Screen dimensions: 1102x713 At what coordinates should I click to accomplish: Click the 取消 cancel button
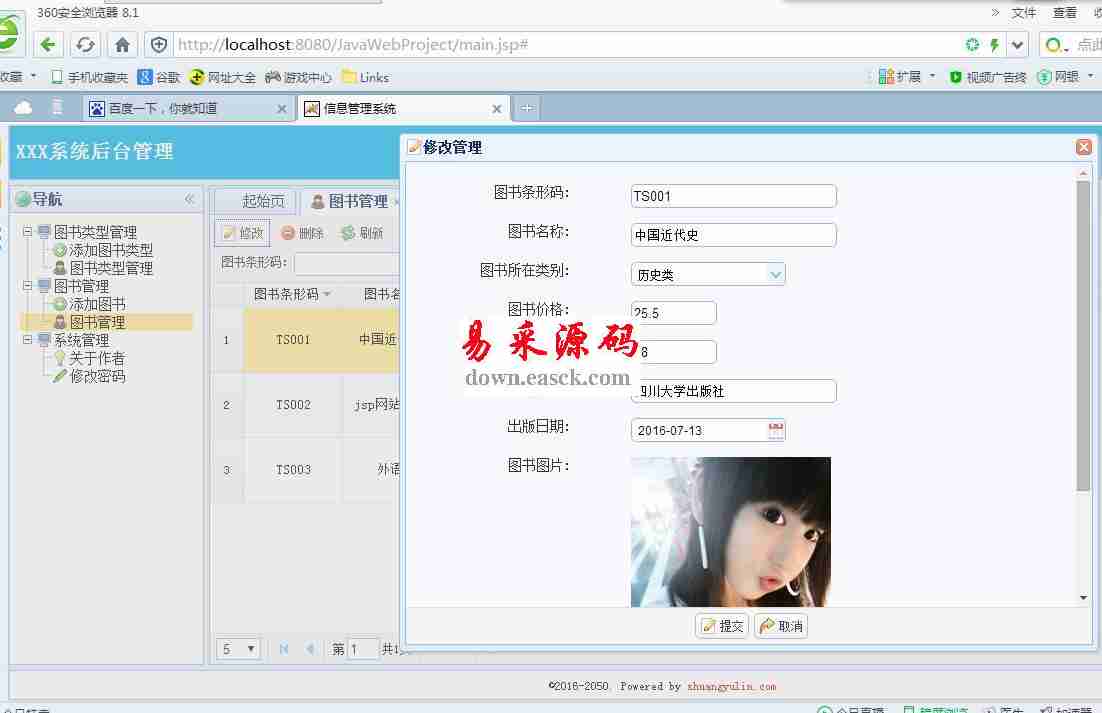click(781, 626)
